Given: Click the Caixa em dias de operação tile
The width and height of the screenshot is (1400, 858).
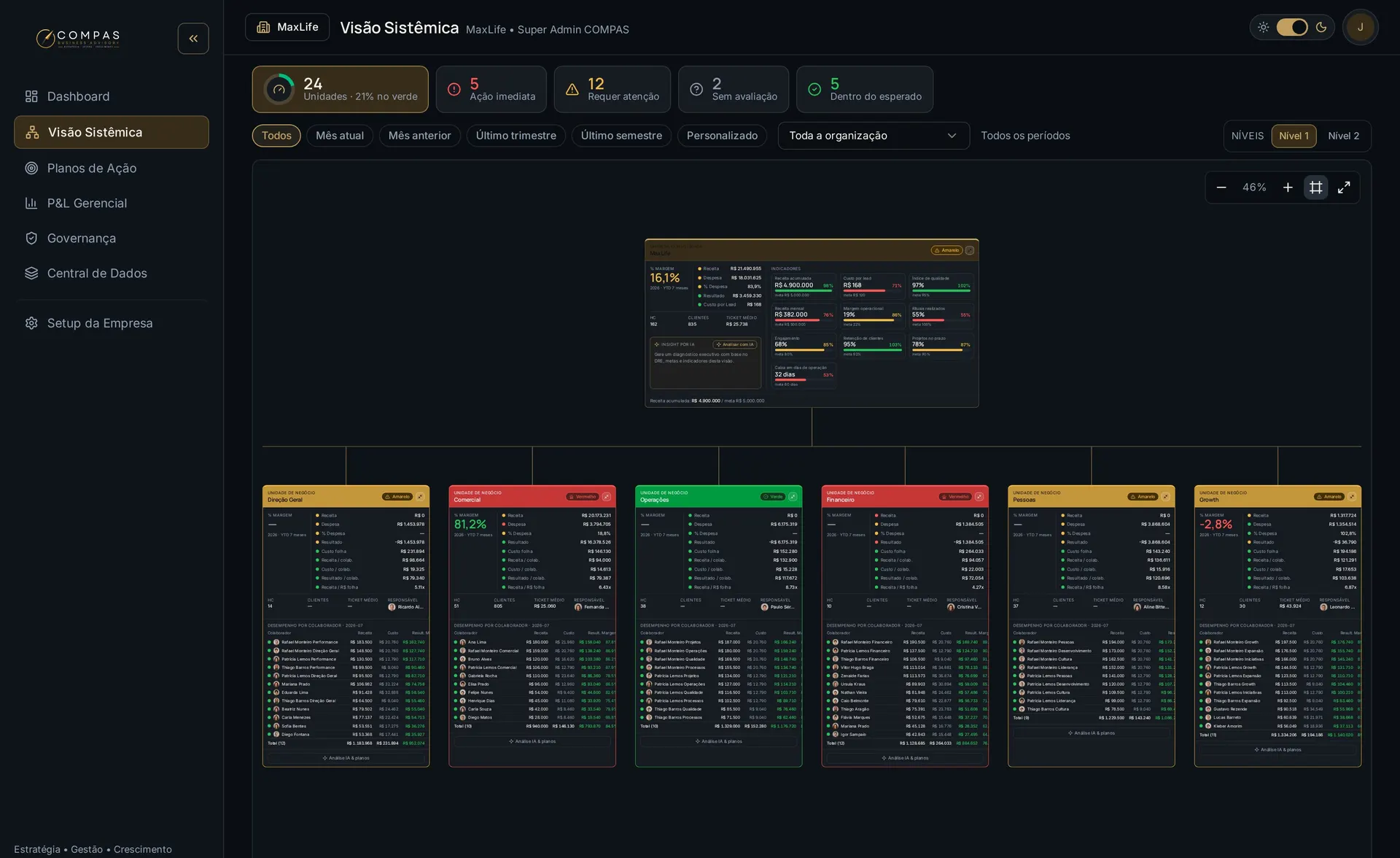Looking at the screenshot, I should pyautogui.click(x=804, y=376).
